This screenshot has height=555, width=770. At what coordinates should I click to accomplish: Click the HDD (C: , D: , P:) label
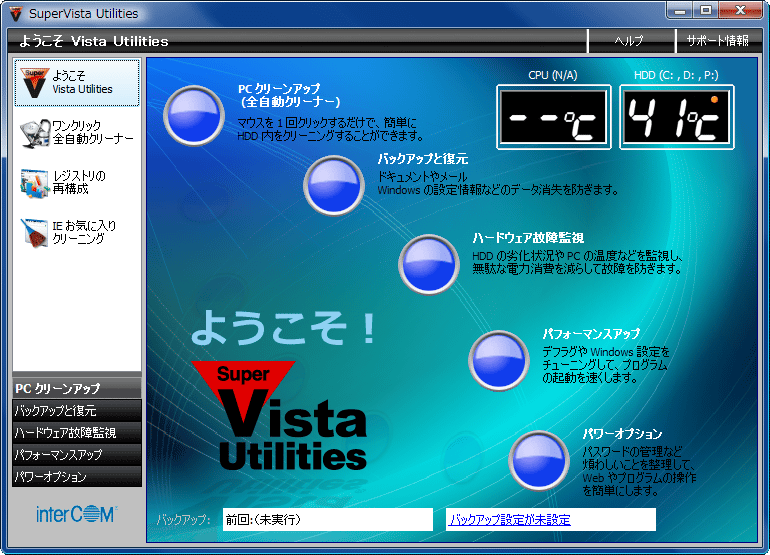[x=676, y=75]
